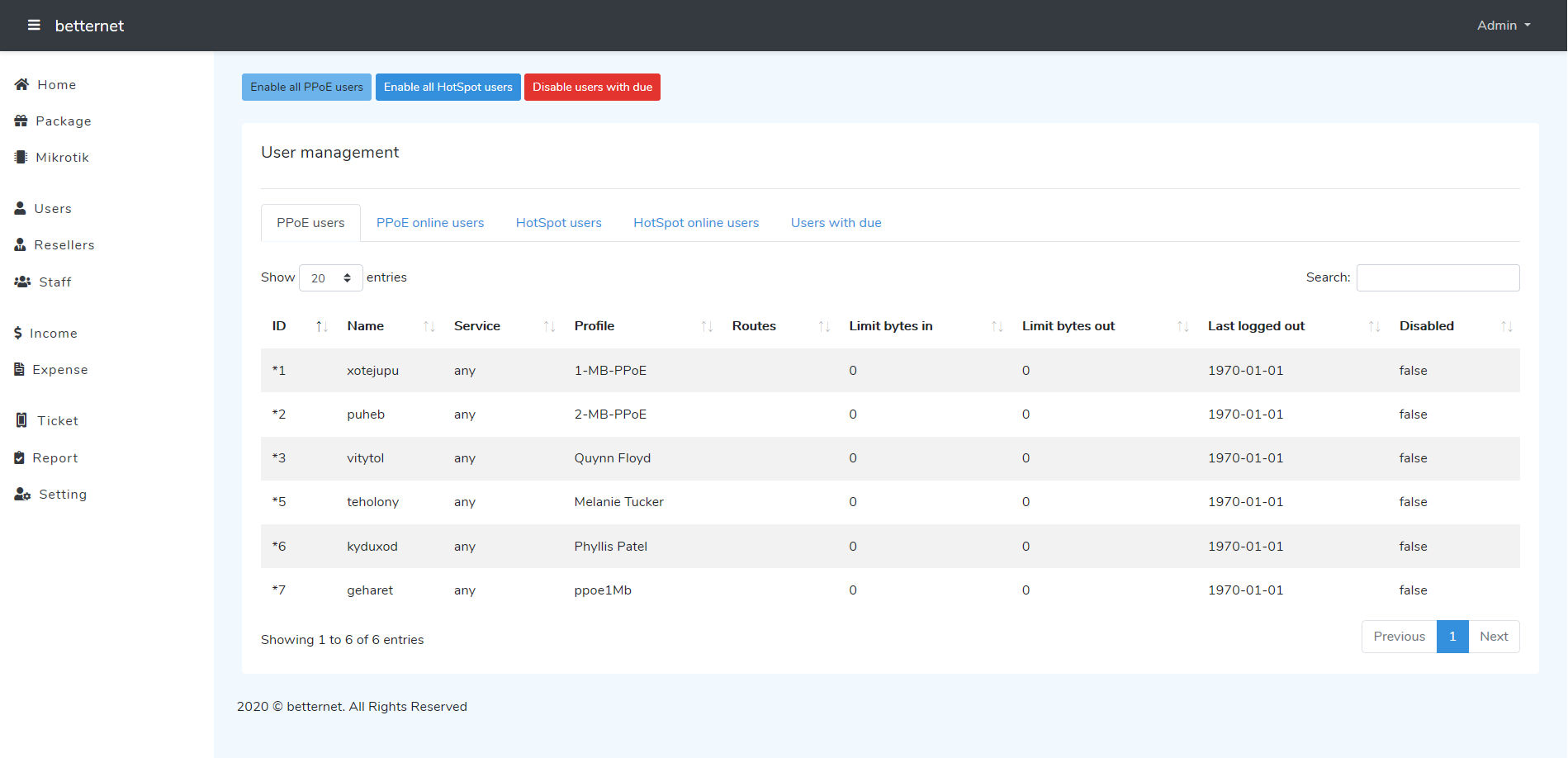The height and width of the screenshot is (758, 1568).
Task: Click the Resellers icon in the sidebar
Action: point(20,244)
